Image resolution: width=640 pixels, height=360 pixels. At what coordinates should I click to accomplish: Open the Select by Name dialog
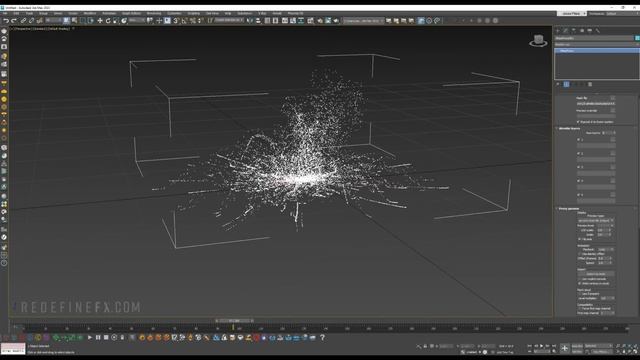point(74,20)
